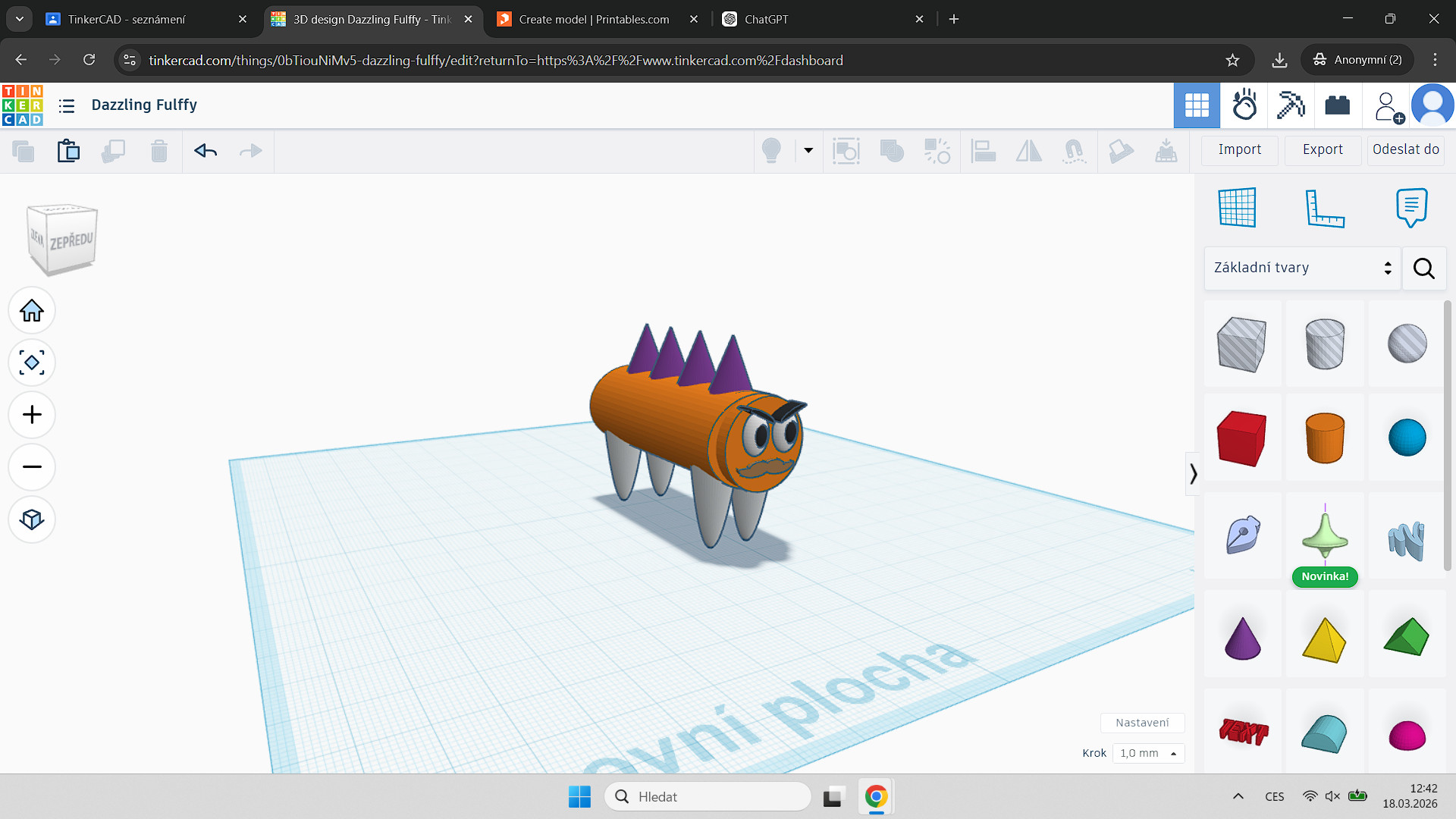
Task: Open the Bricks view mode
Action: click(x=1337, y=105)
